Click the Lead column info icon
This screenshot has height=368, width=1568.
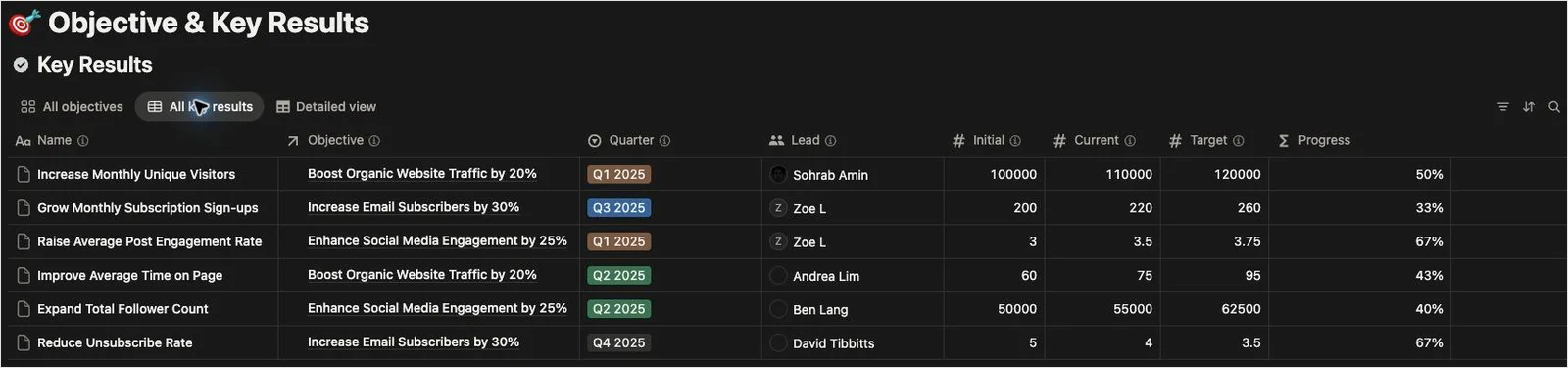coord(831,141)
